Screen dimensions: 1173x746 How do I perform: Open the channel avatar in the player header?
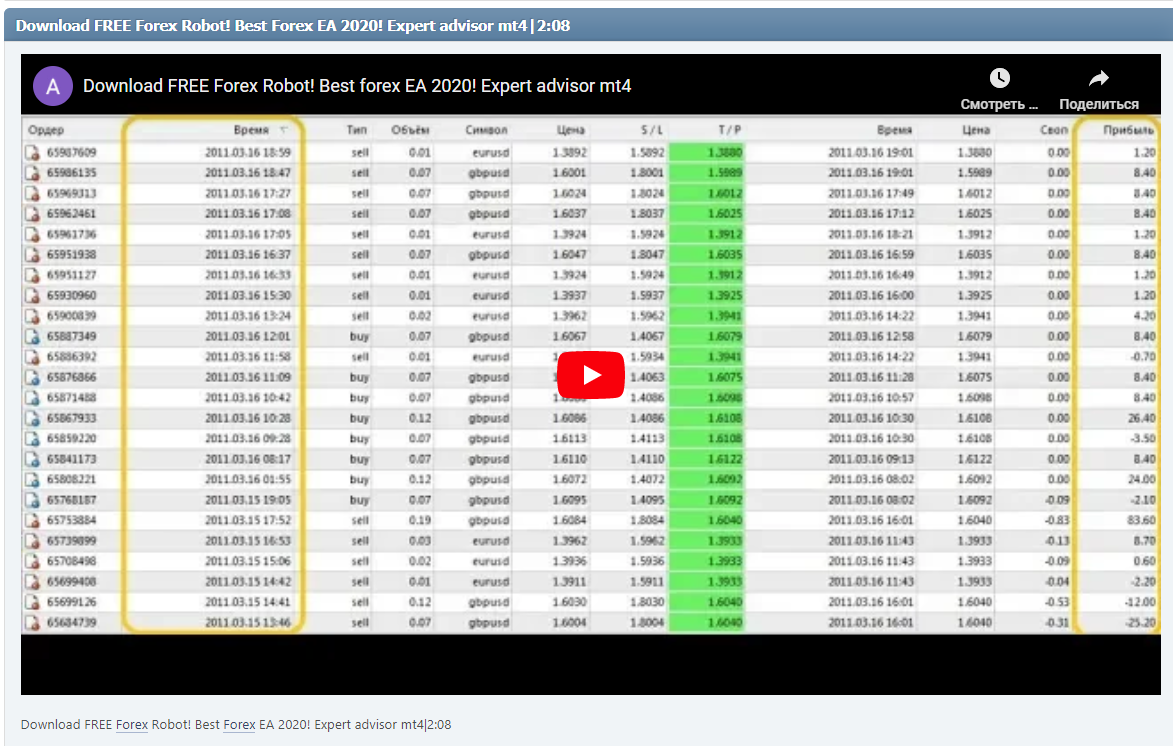(x=53, y=86)
